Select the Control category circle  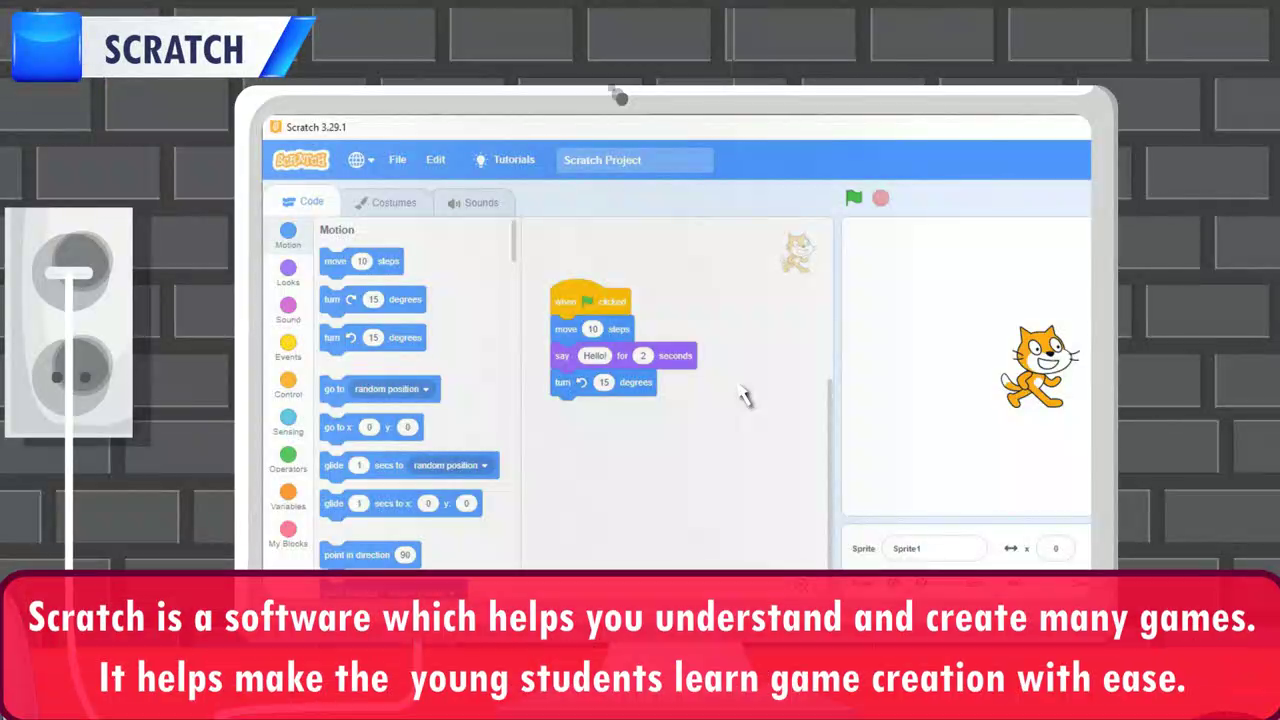click(x=288, y=380)
